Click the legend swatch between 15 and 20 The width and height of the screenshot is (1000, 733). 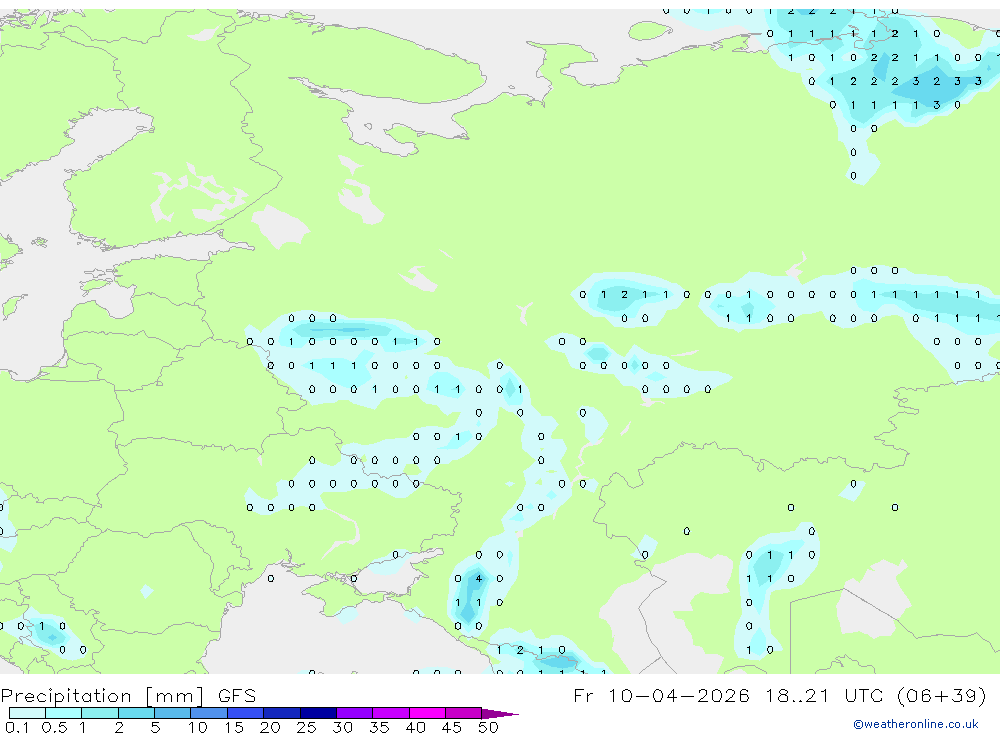pyautogui.click(x=246, y=713)
